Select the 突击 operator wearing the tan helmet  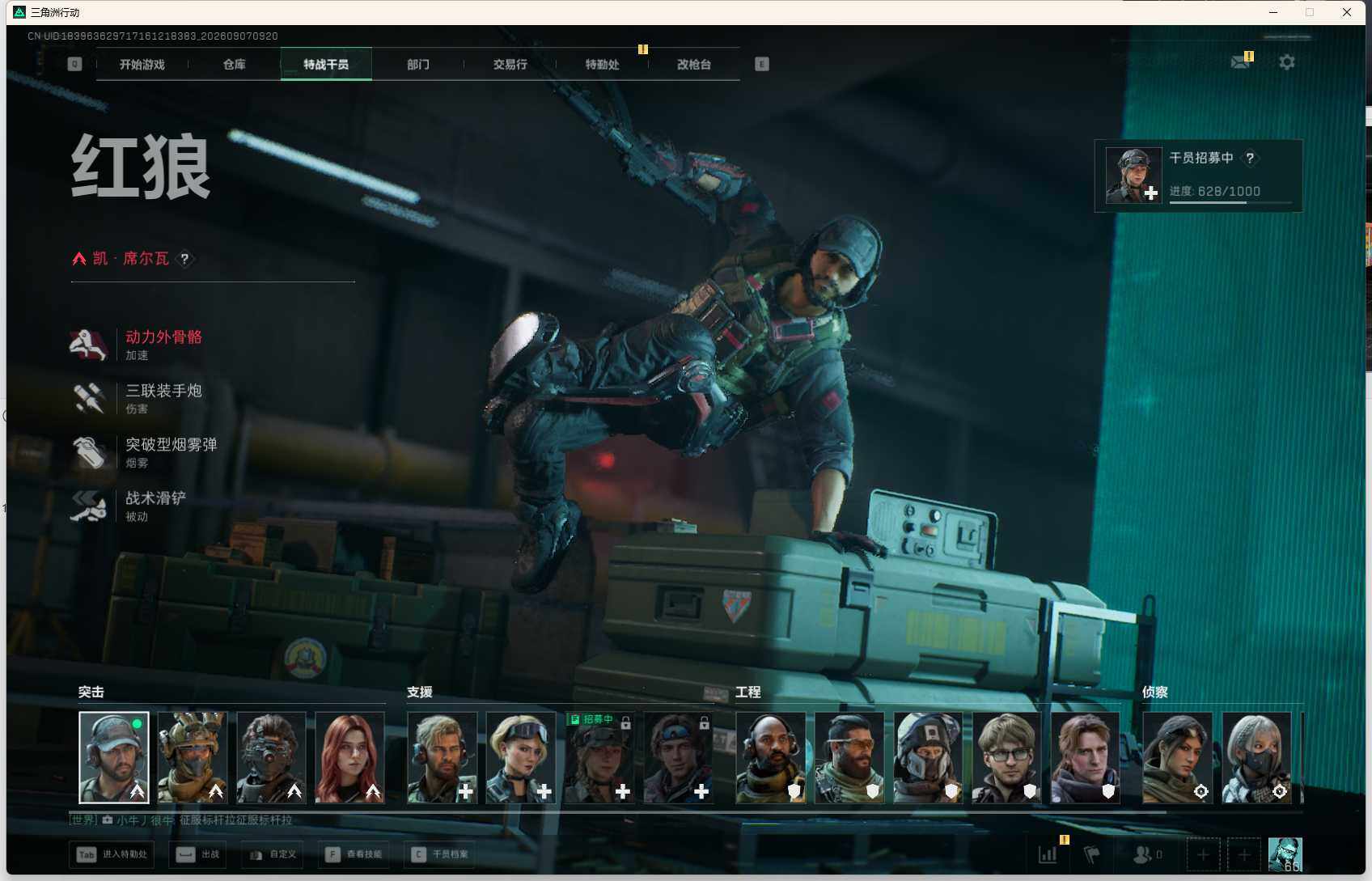coord(193,757)
